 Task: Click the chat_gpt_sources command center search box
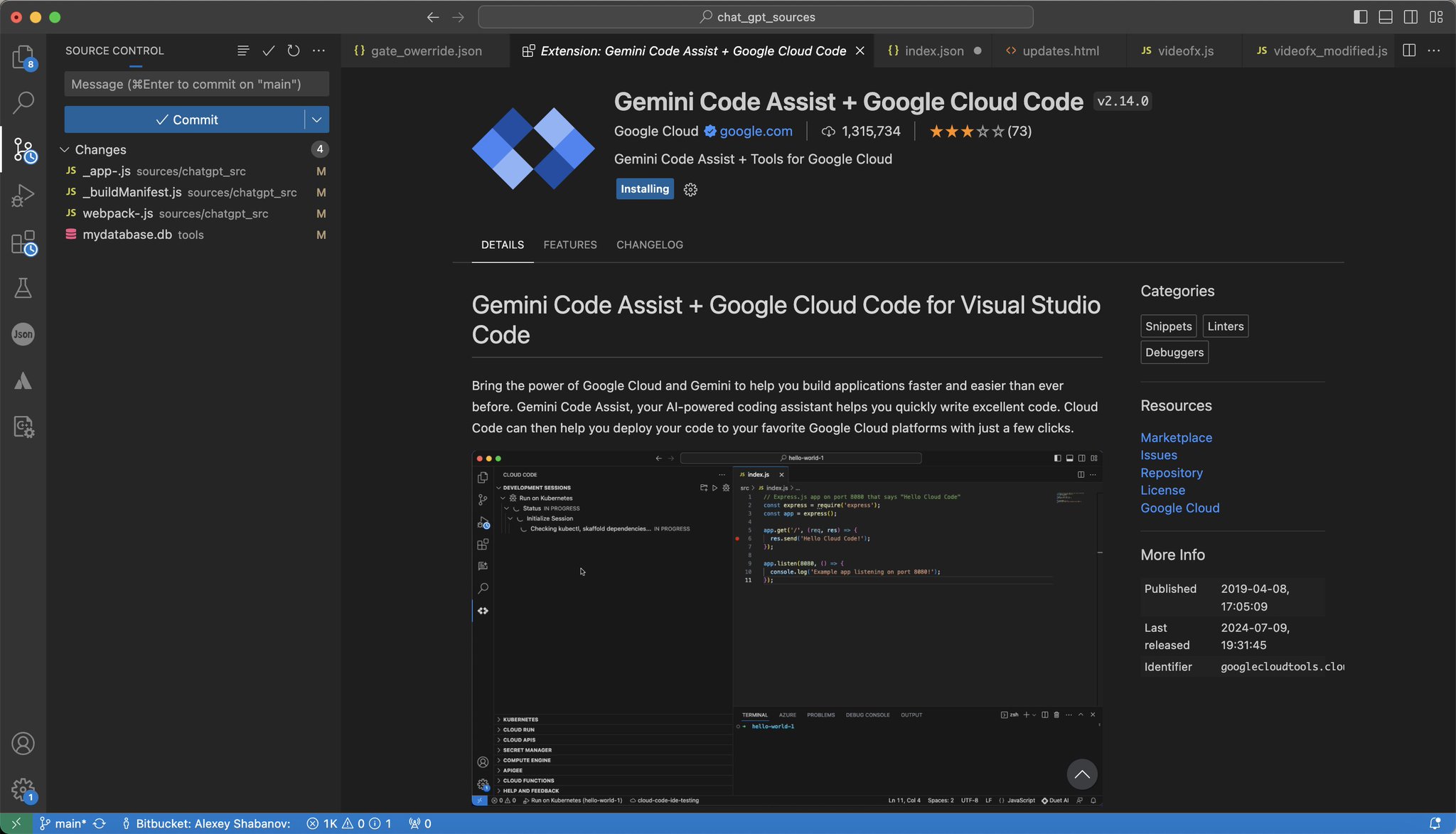point(756,17)
